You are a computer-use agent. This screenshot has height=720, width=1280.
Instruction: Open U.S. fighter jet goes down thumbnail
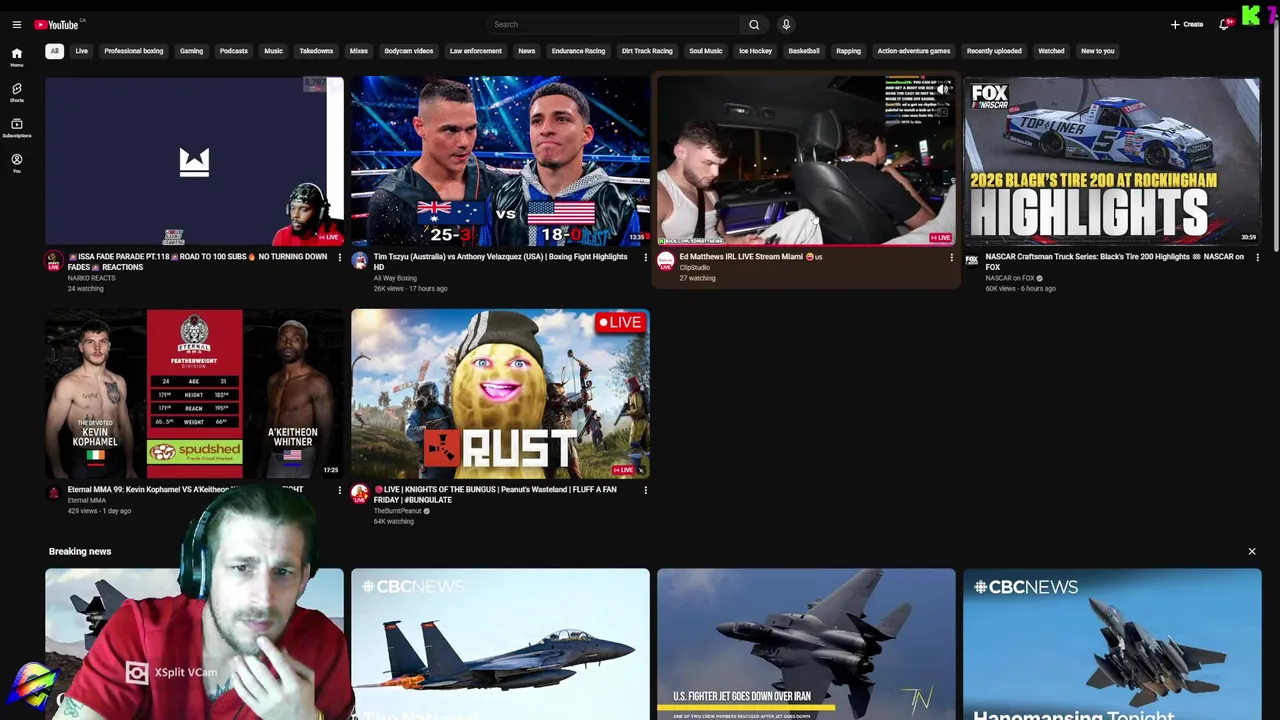point(806,644)
